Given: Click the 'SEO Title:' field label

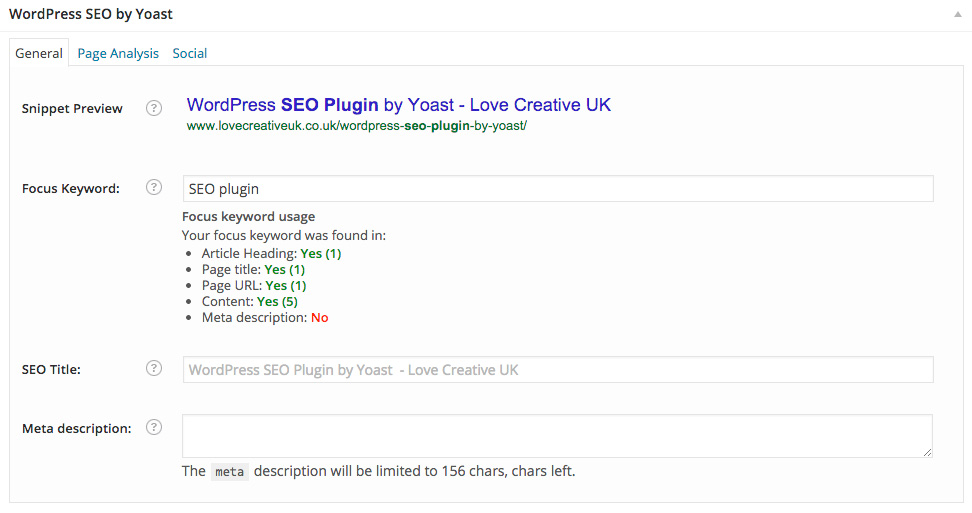Looking at the screenshot, I should [51, 369].
